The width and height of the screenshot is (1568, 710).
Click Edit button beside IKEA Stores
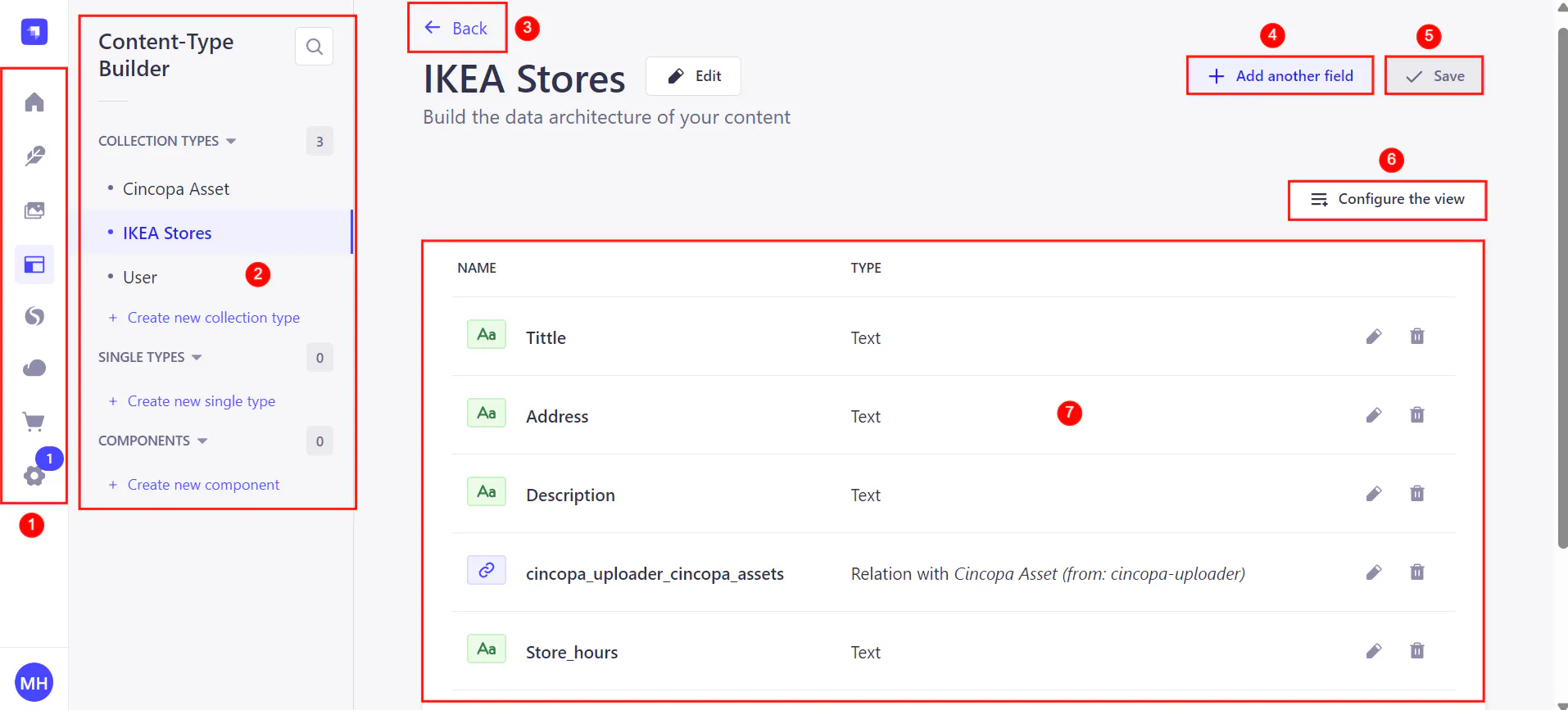(x=693, y=76)
